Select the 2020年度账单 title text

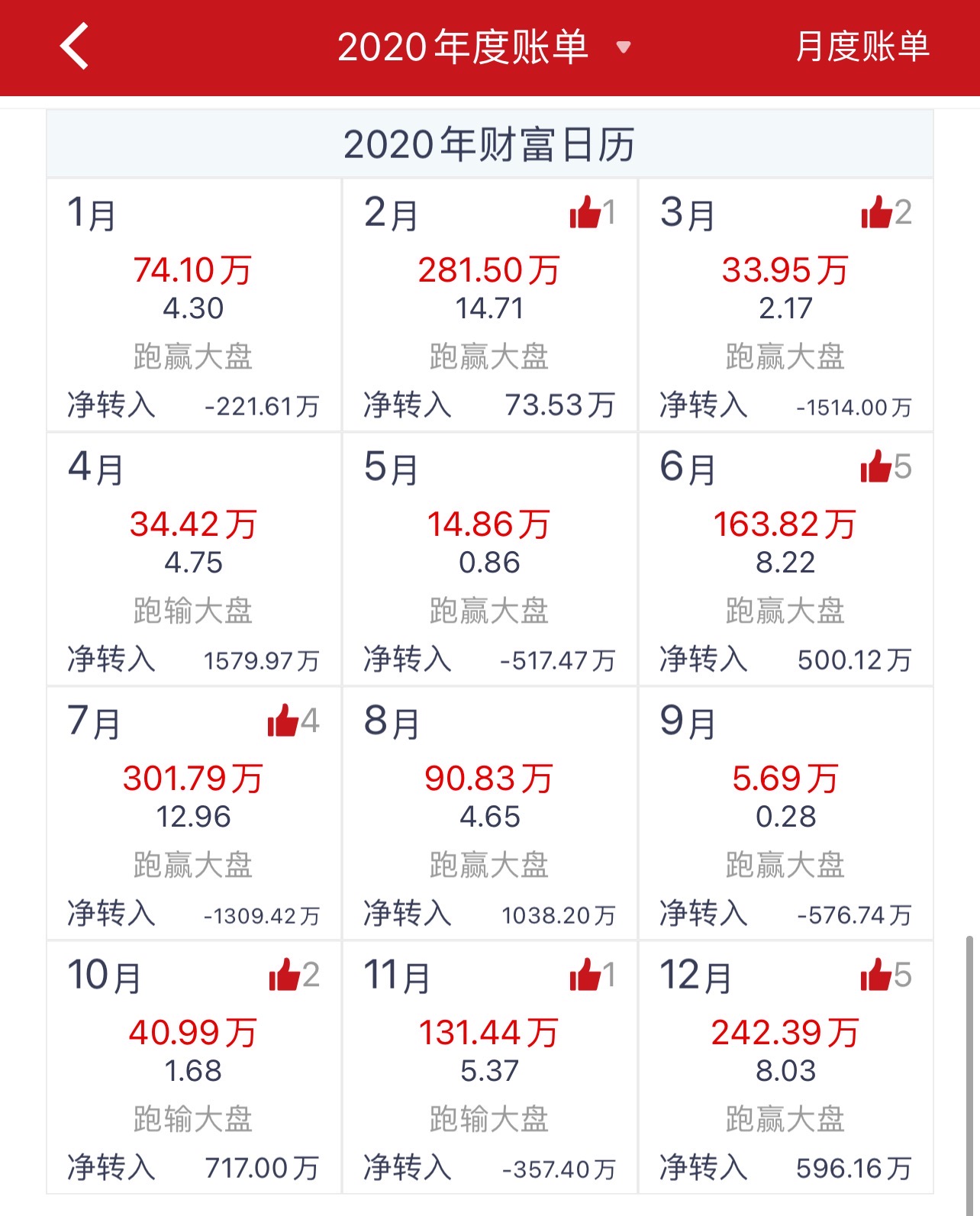[x=463, y=47]
